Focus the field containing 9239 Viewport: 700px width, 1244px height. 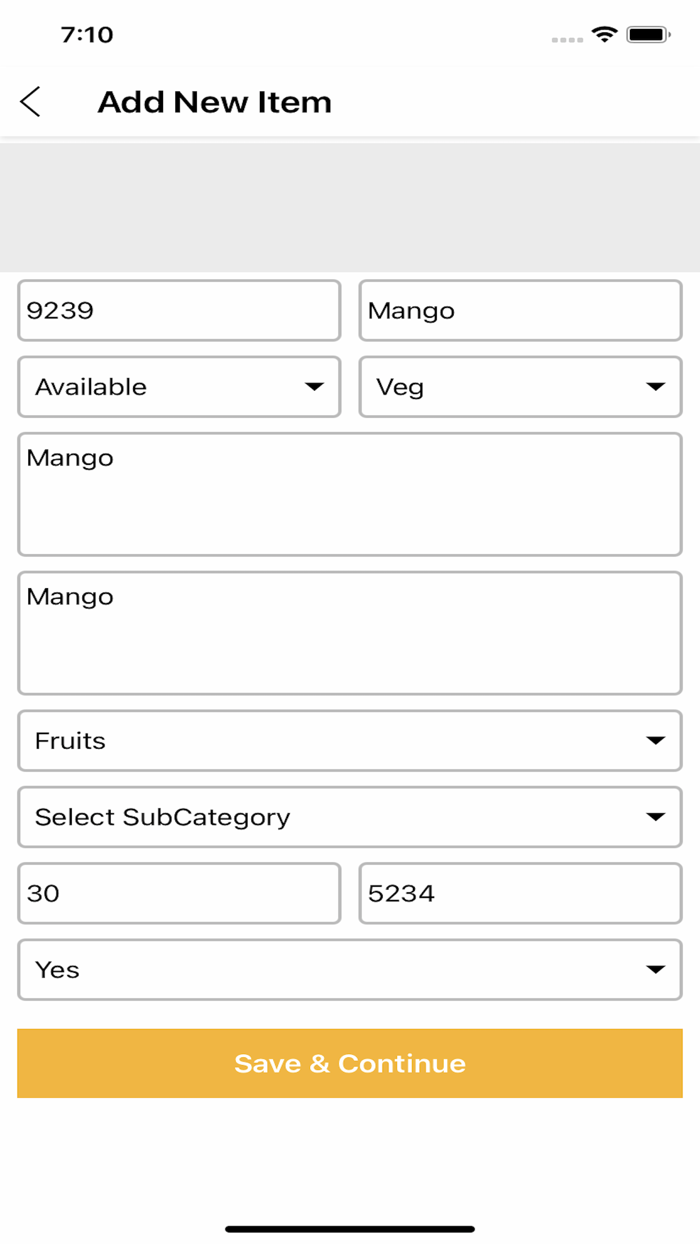point(179,311)
